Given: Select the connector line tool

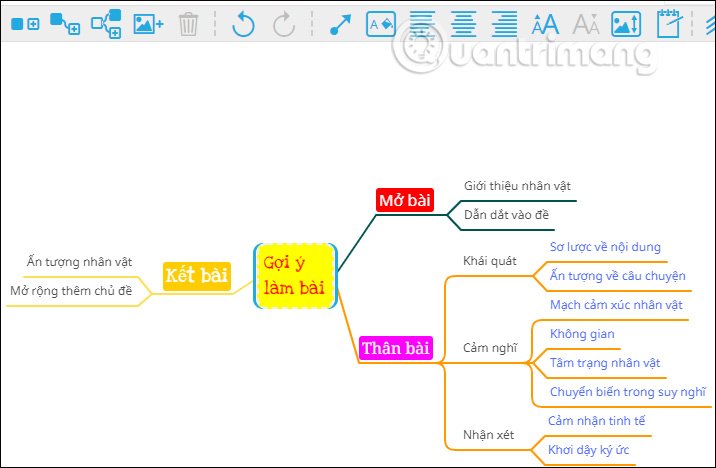Looking at the screenshot, I should tap(341, 25).
